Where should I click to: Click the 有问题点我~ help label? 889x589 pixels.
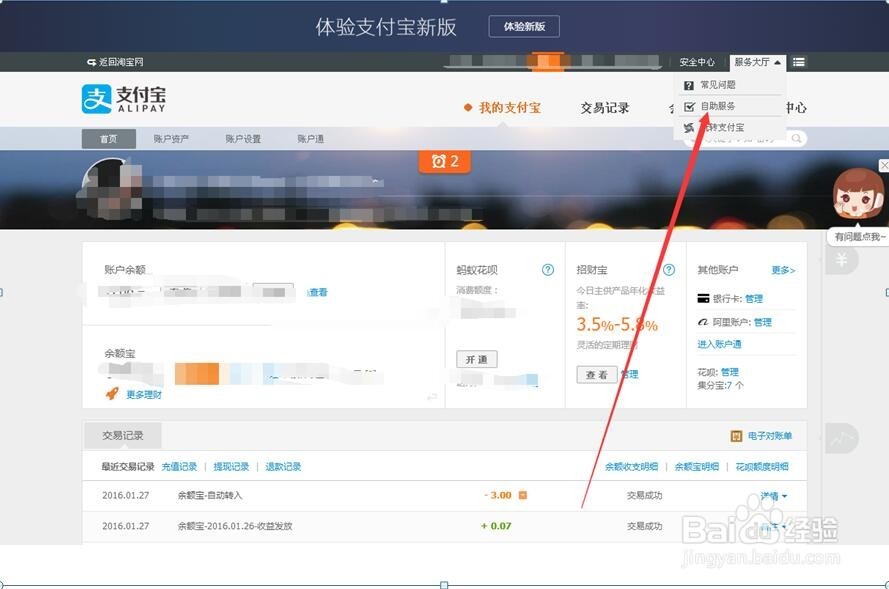[859, 237]
